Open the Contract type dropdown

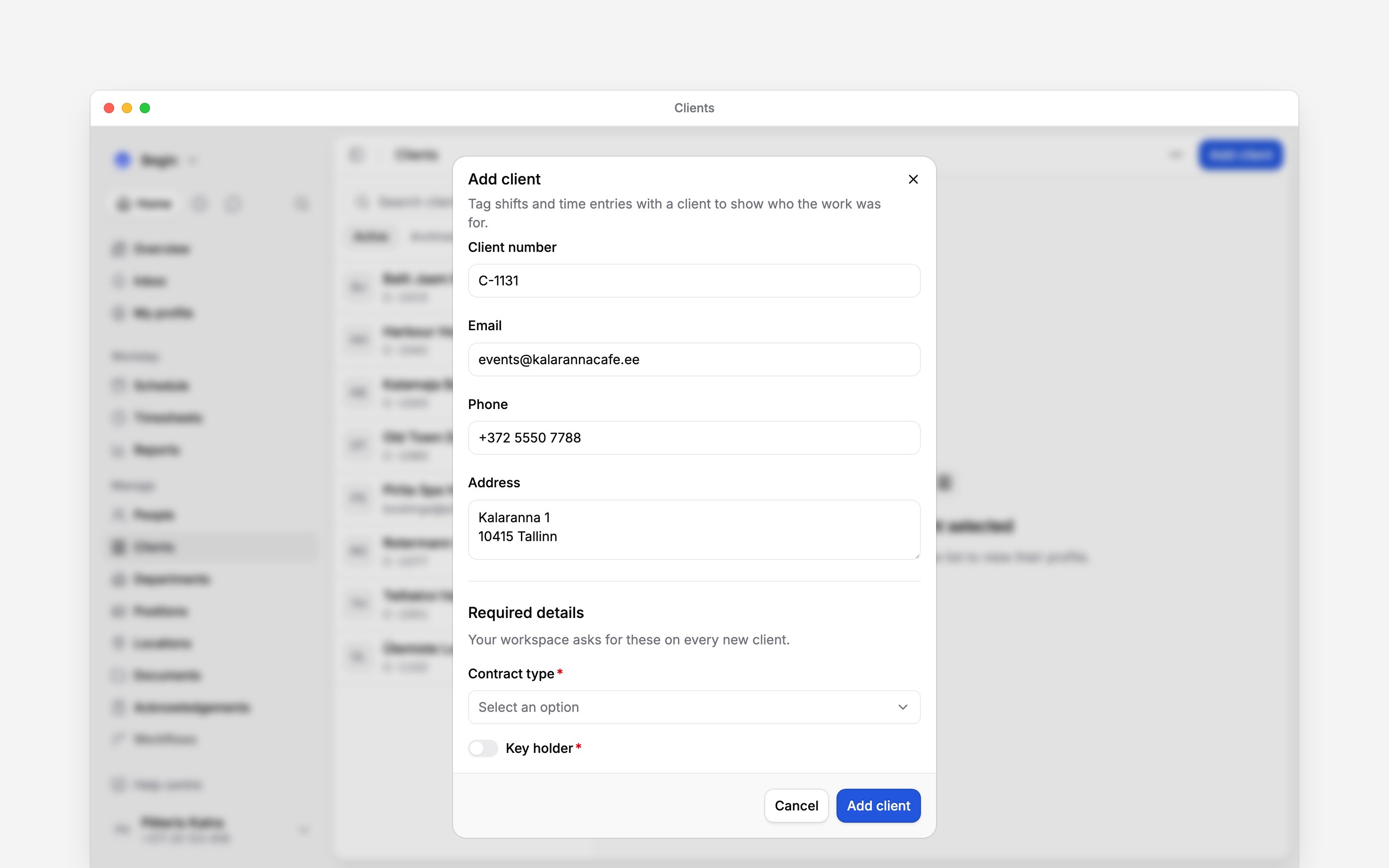[x=694, y=707]
